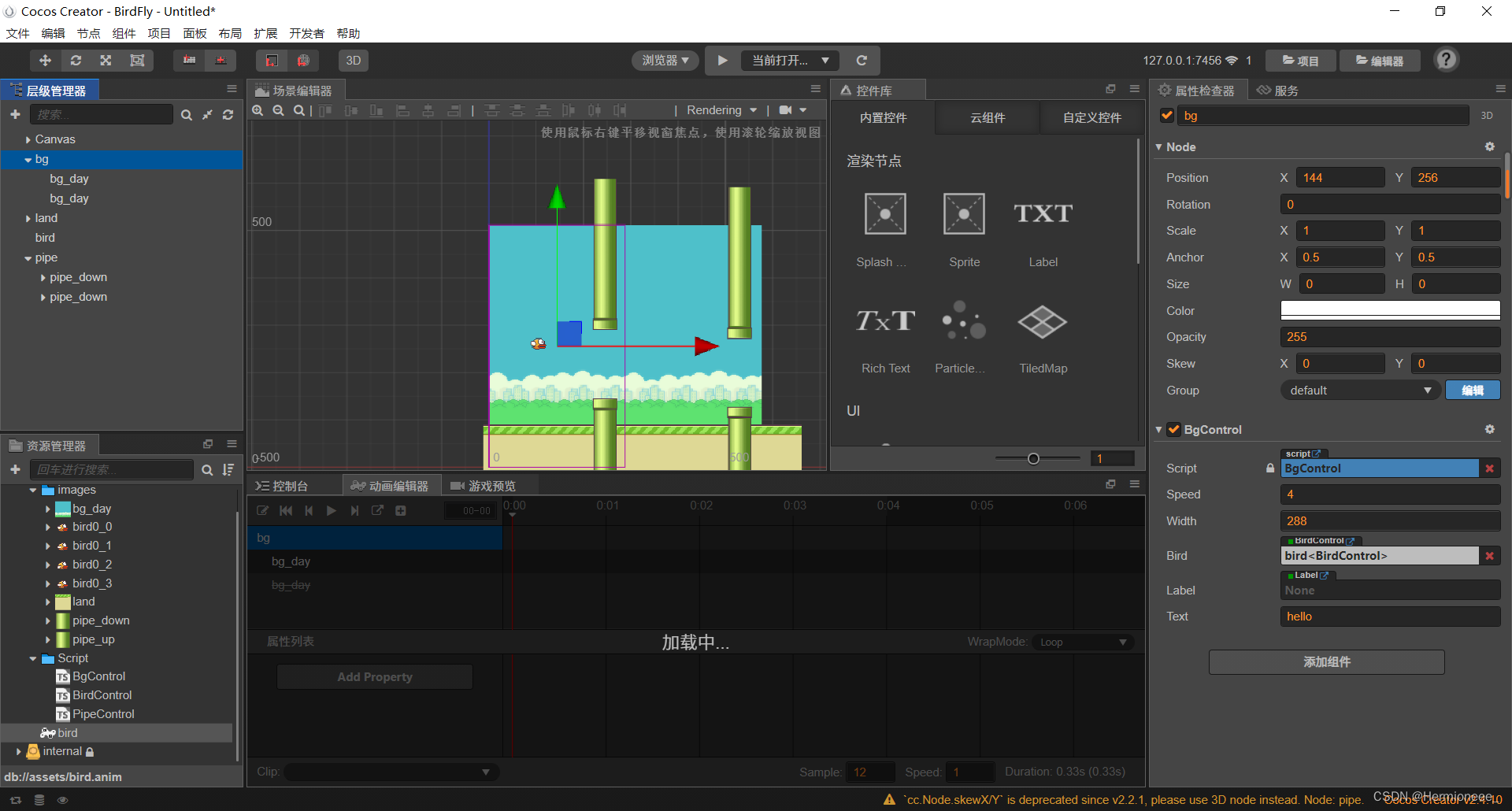Zoom out the scene editor
Viewport: 1512px width, 811px height.
click(x=279, y=110)
